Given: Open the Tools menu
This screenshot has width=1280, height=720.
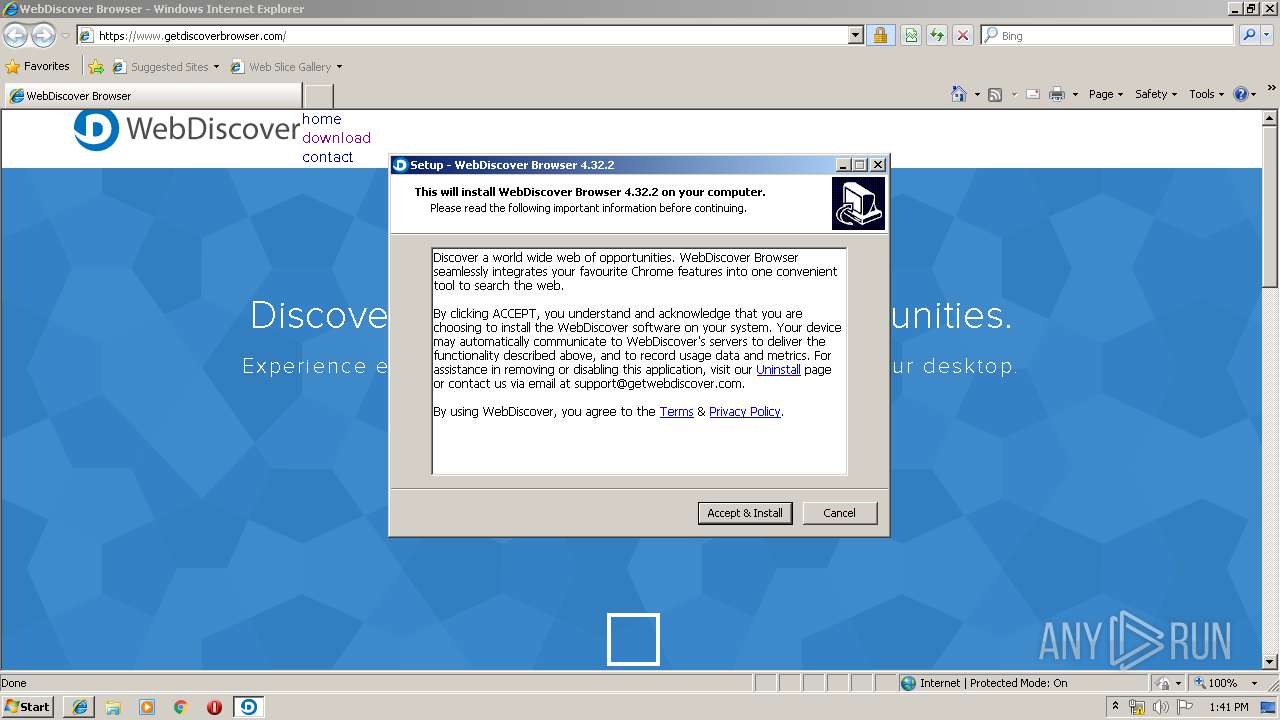Looking at the screenshot, I should (x=1207, y=94).
